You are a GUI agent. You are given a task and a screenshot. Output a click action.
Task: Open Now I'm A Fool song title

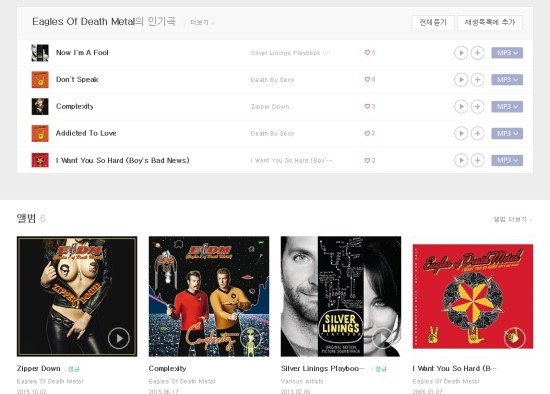[82, 53]
